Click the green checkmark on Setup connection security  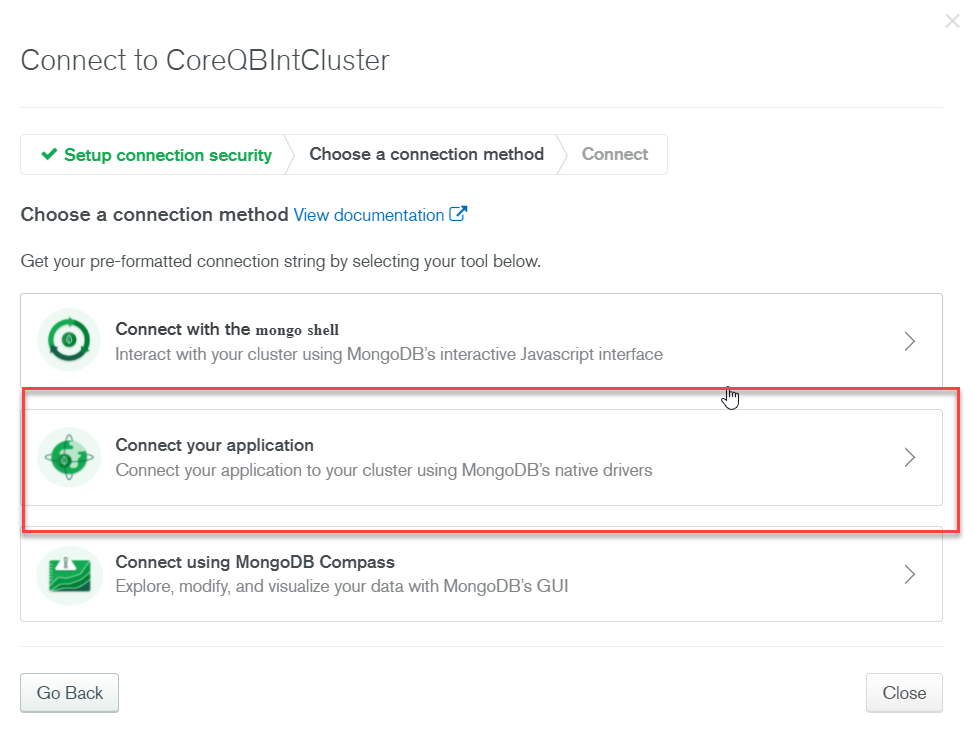click(x=48, y=155)
